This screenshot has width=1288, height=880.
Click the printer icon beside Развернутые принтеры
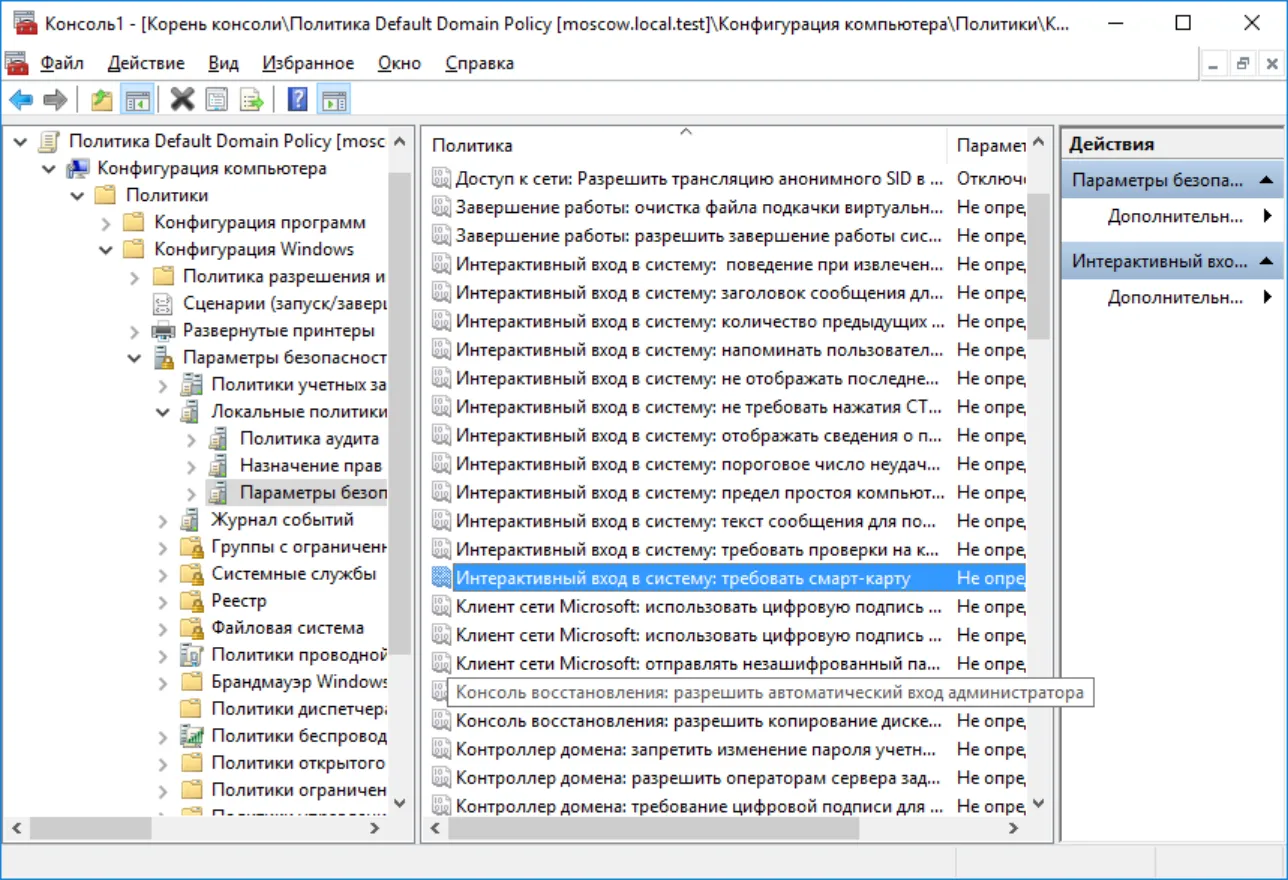coord(163,330)
